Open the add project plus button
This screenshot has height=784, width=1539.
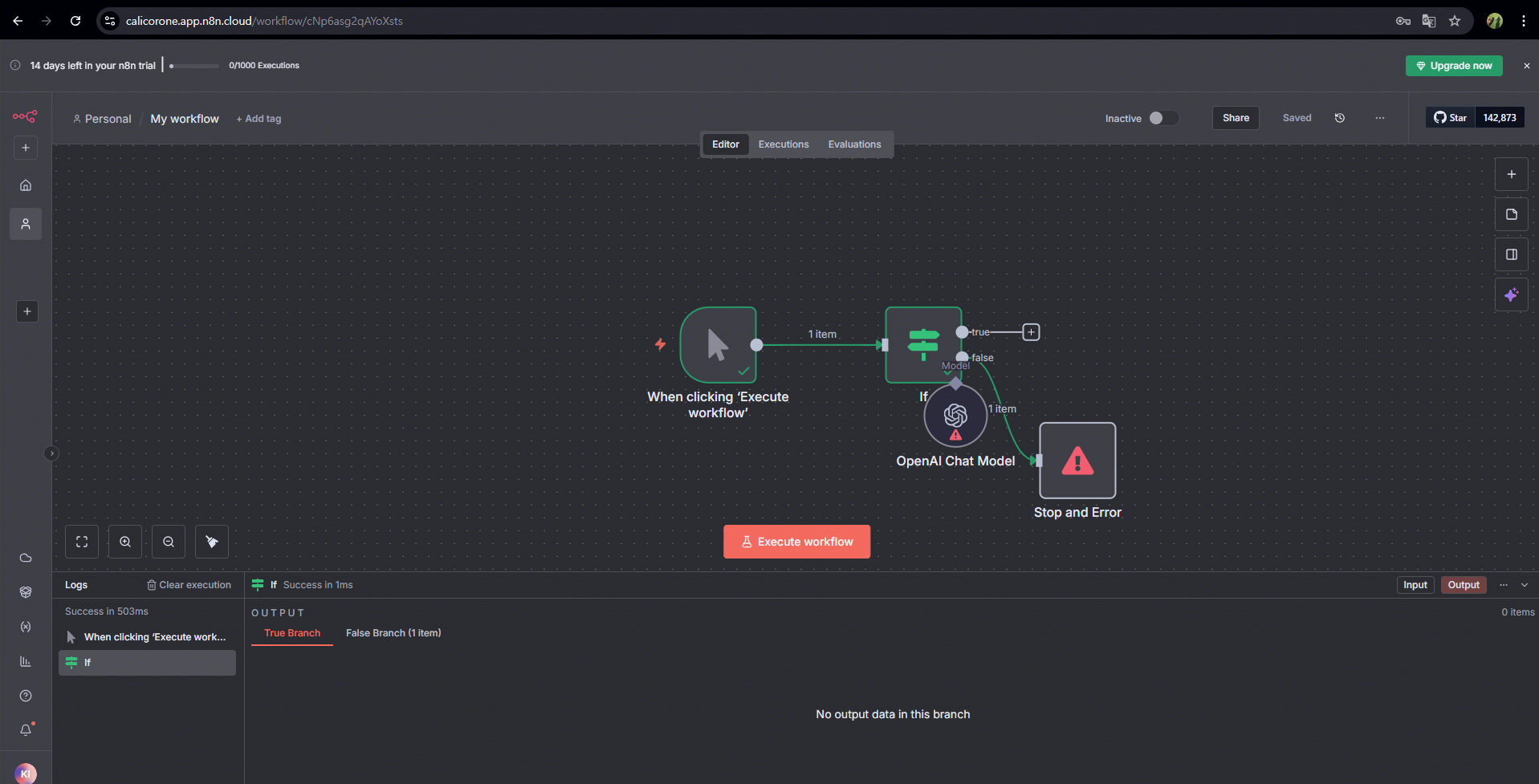(27, 311)
